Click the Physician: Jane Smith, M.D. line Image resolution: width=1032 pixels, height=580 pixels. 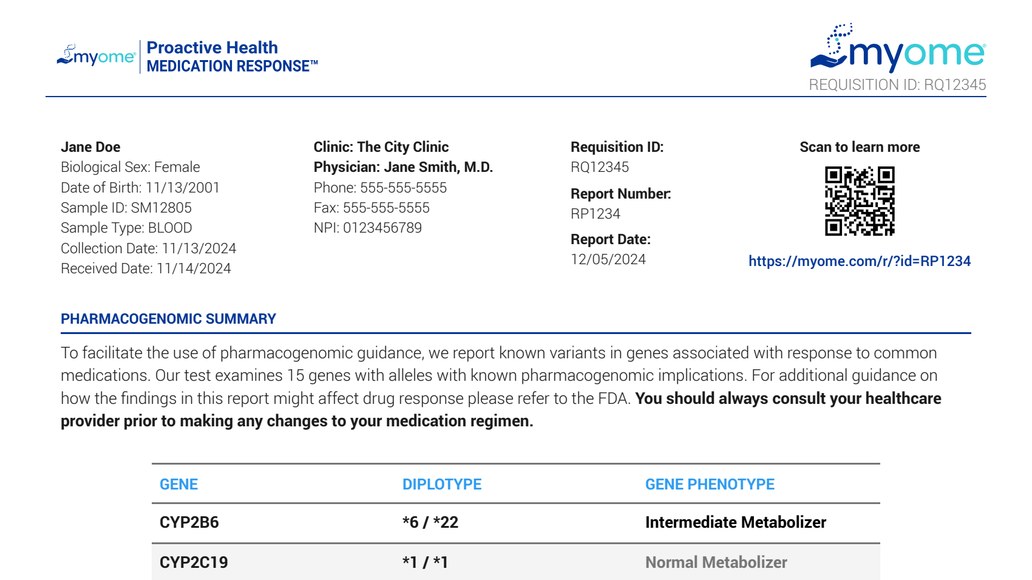(403, 167)
